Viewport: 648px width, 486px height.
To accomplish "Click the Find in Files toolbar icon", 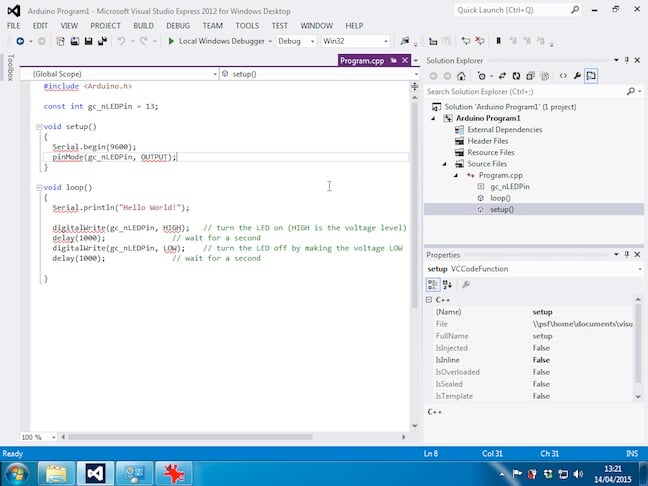I will click(x=405, y=40).
